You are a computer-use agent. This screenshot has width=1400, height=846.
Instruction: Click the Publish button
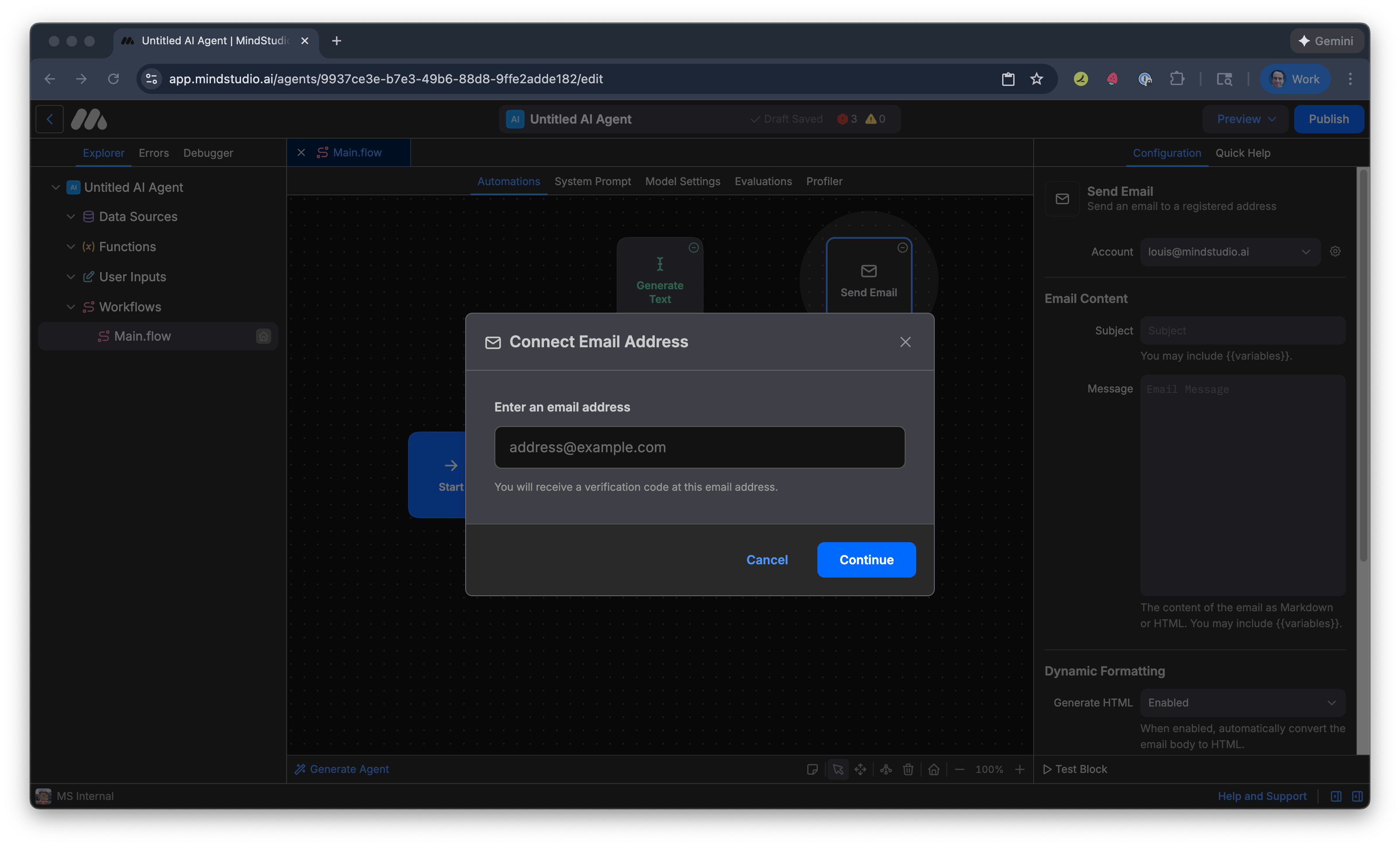coord(1329,119)
